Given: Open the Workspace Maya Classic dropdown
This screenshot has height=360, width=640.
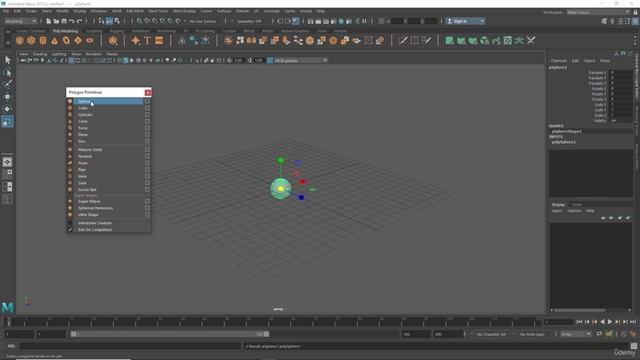Looking at the screenshot, I should click(598, 12).
